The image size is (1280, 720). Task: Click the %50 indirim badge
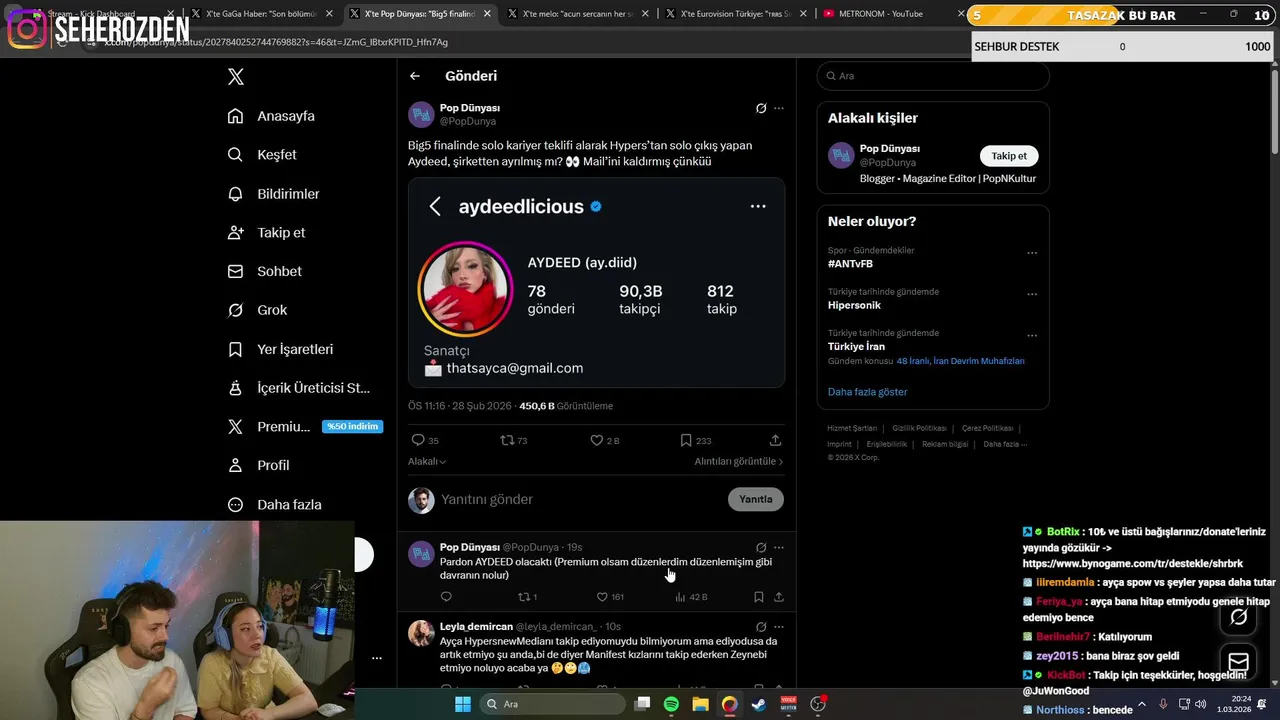(352, 426)
